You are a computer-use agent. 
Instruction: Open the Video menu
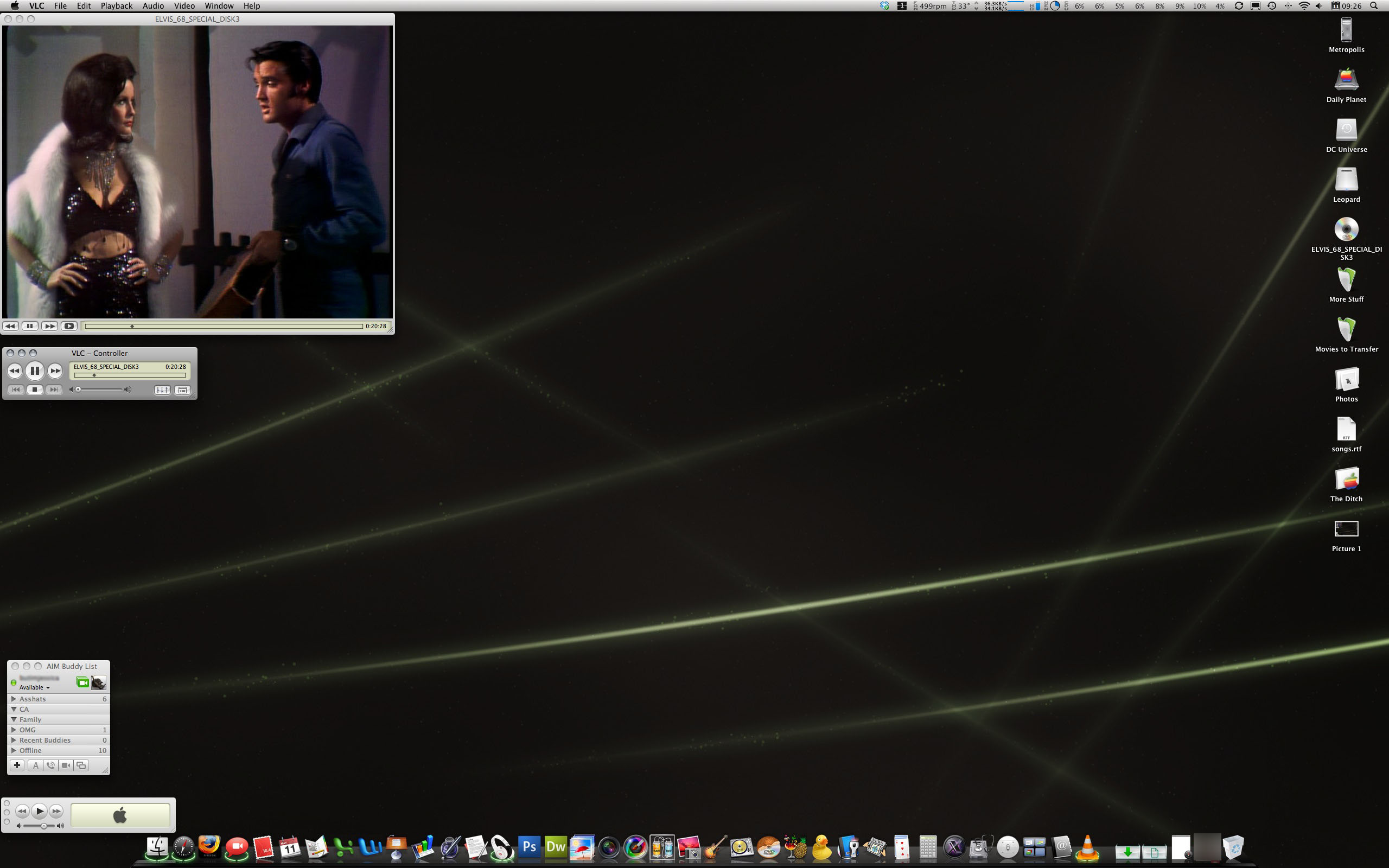184,6
